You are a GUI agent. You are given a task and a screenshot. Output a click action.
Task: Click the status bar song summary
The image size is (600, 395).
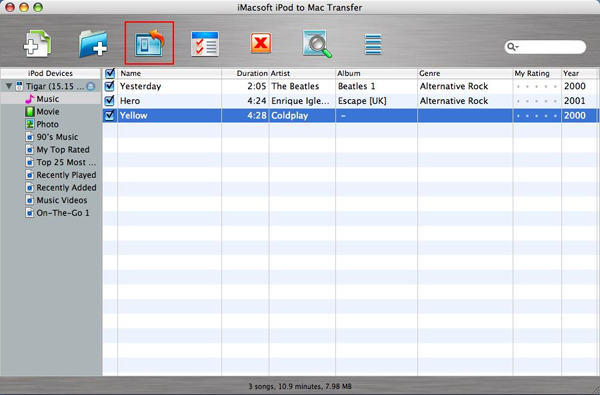300,386
